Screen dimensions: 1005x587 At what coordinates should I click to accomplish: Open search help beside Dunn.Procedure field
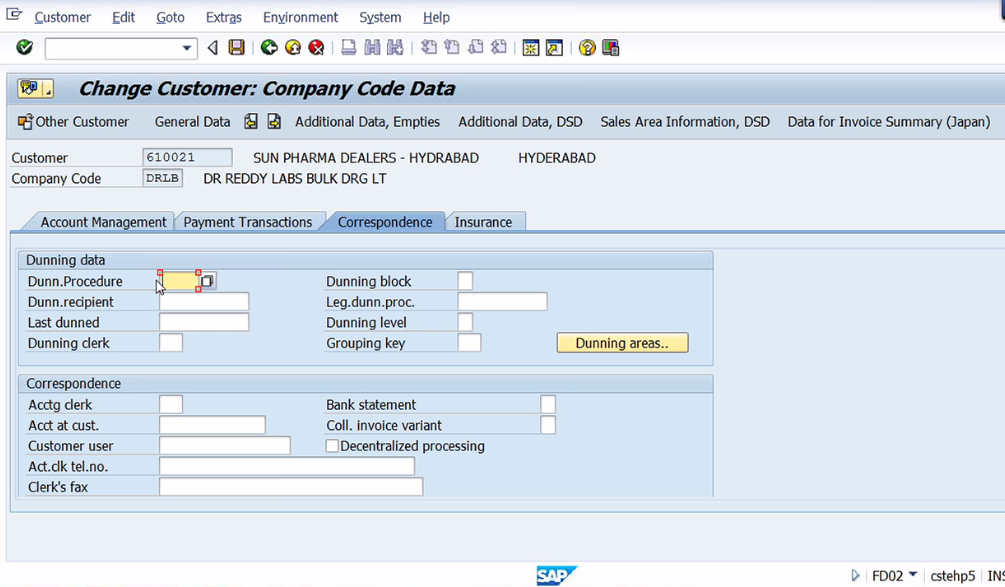(x=208, y=281)
